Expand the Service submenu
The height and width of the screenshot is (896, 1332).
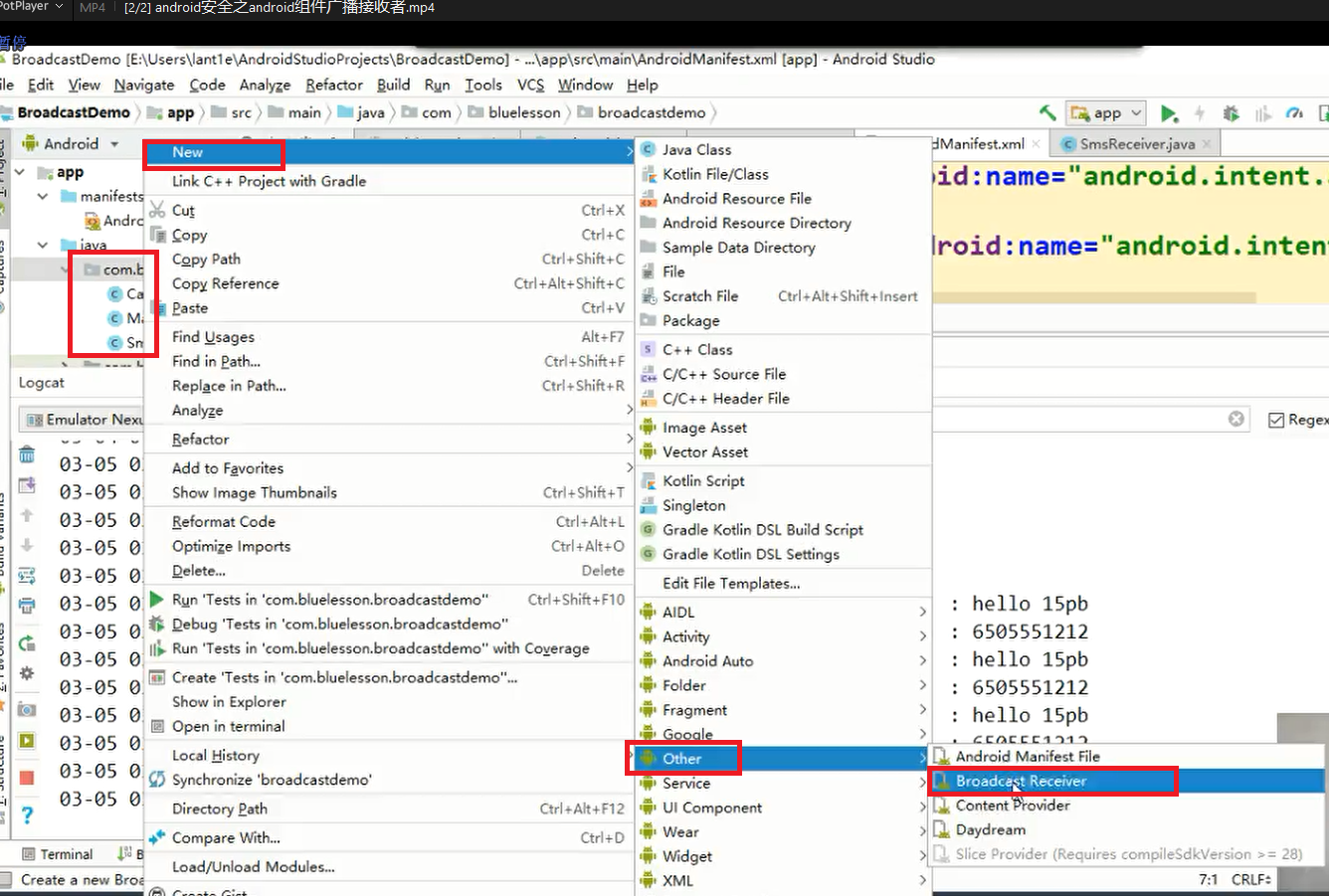[783, 783]
